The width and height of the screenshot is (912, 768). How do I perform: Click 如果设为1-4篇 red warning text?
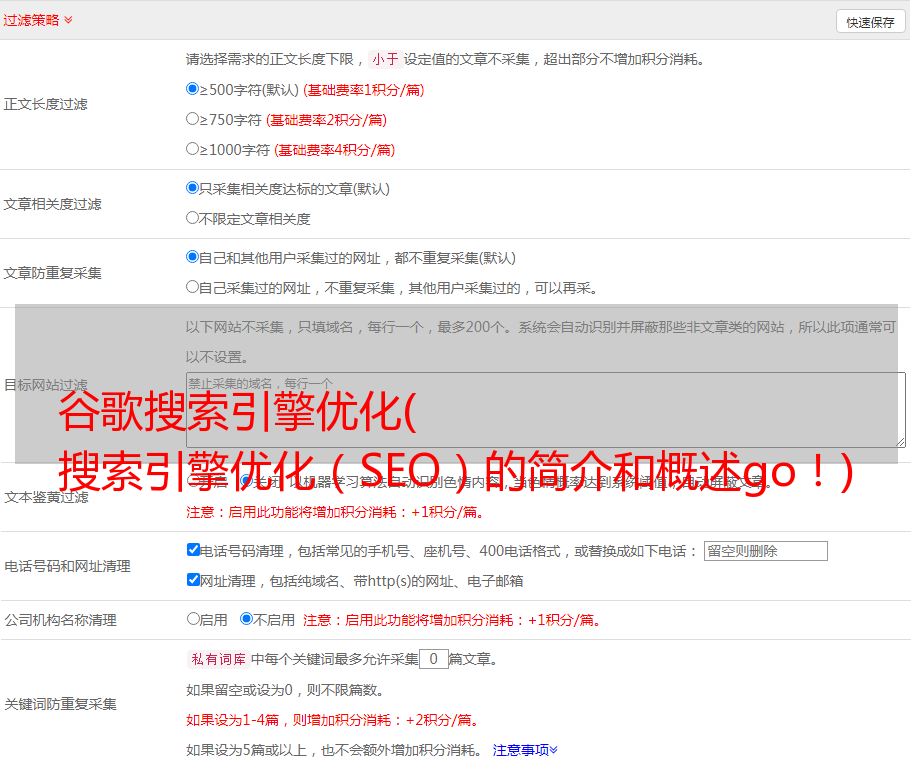click(334, 720)
